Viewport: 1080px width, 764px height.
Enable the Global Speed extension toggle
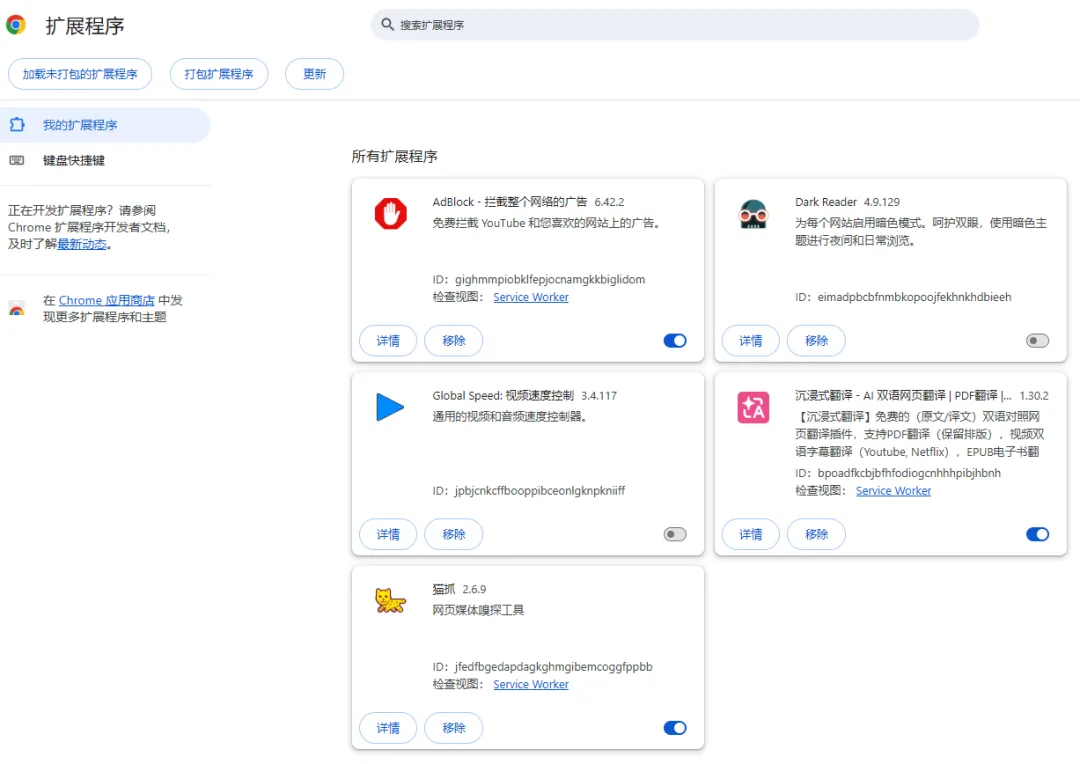[x=675, y=534]
